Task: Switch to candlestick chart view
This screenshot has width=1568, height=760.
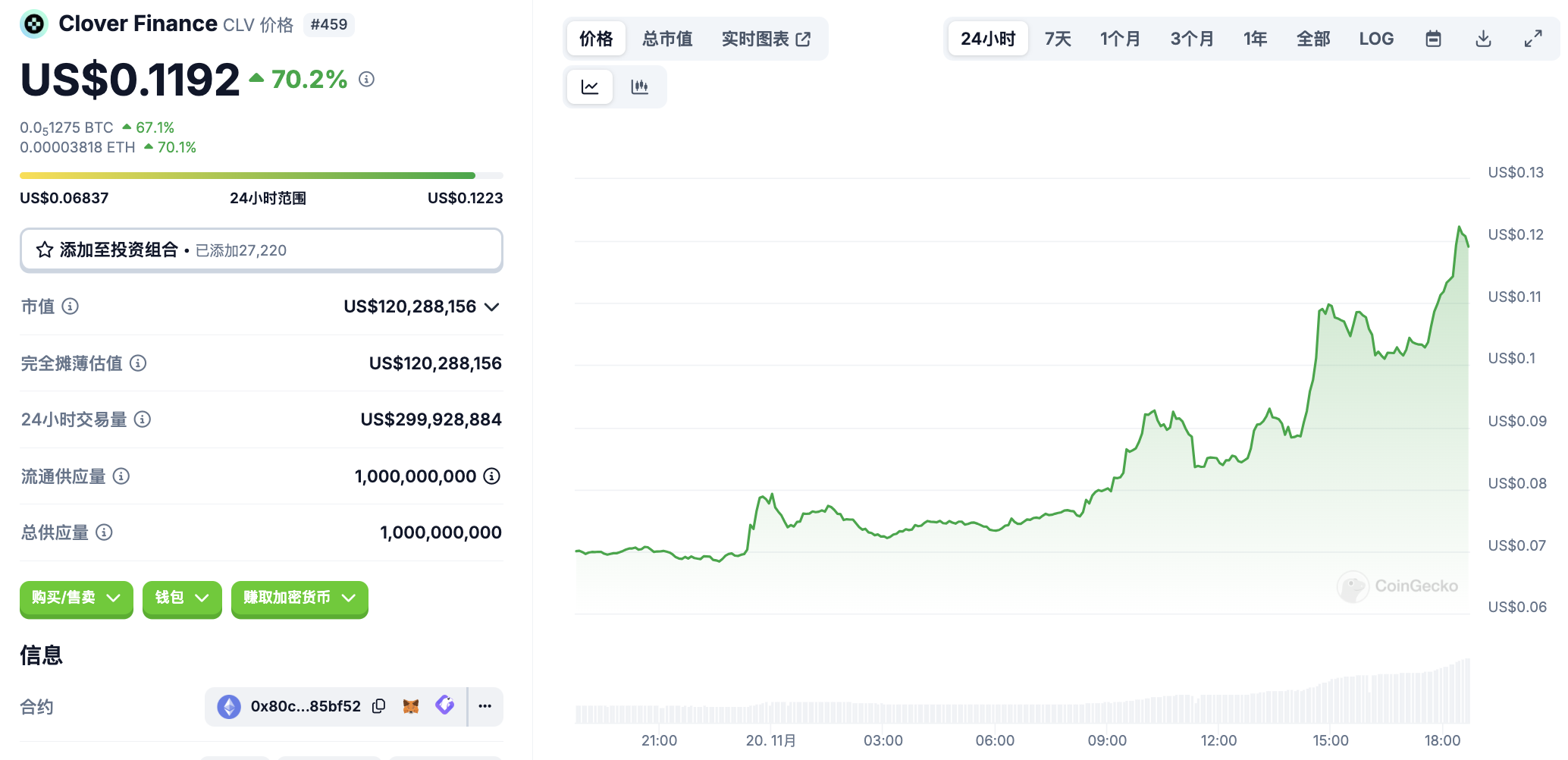Action: coord(639,87)
